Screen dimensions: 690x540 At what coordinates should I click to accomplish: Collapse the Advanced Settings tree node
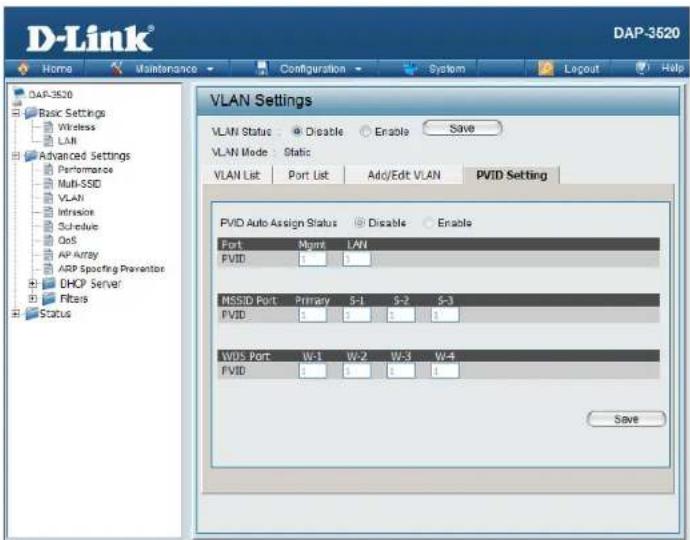16,156
